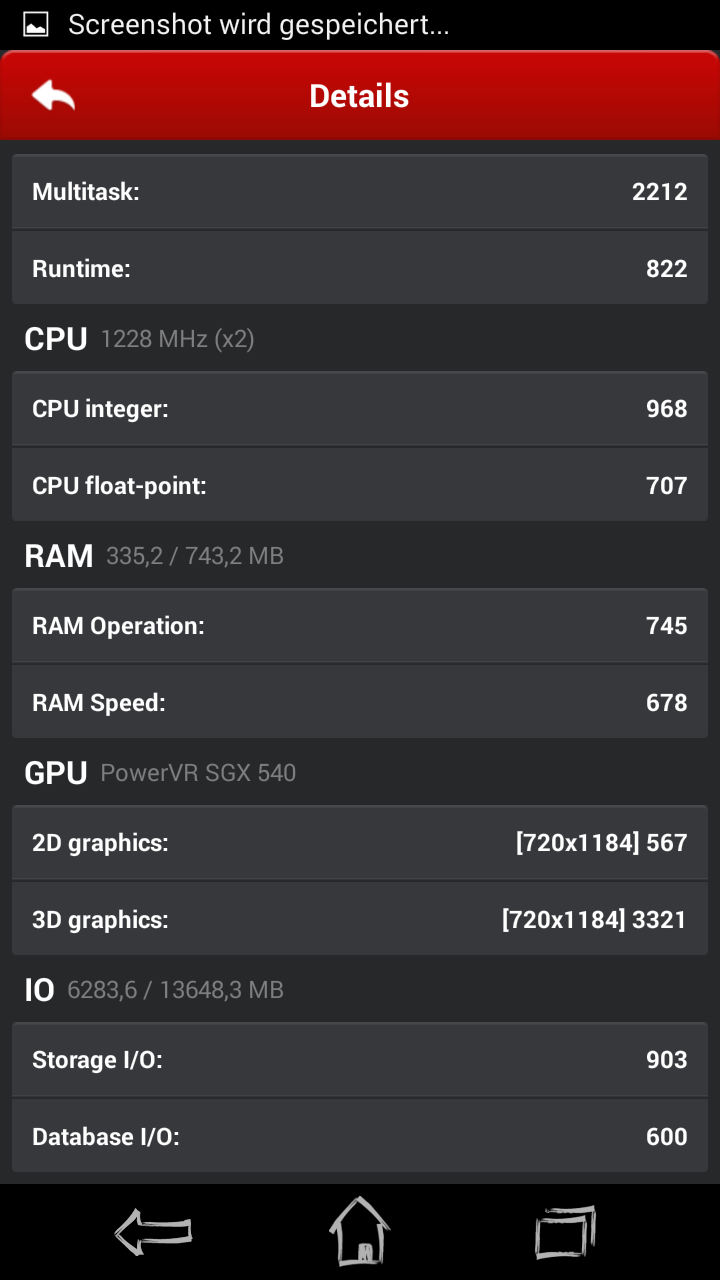
Task: Select the 2D graphics result row
Action: point(360,843)
